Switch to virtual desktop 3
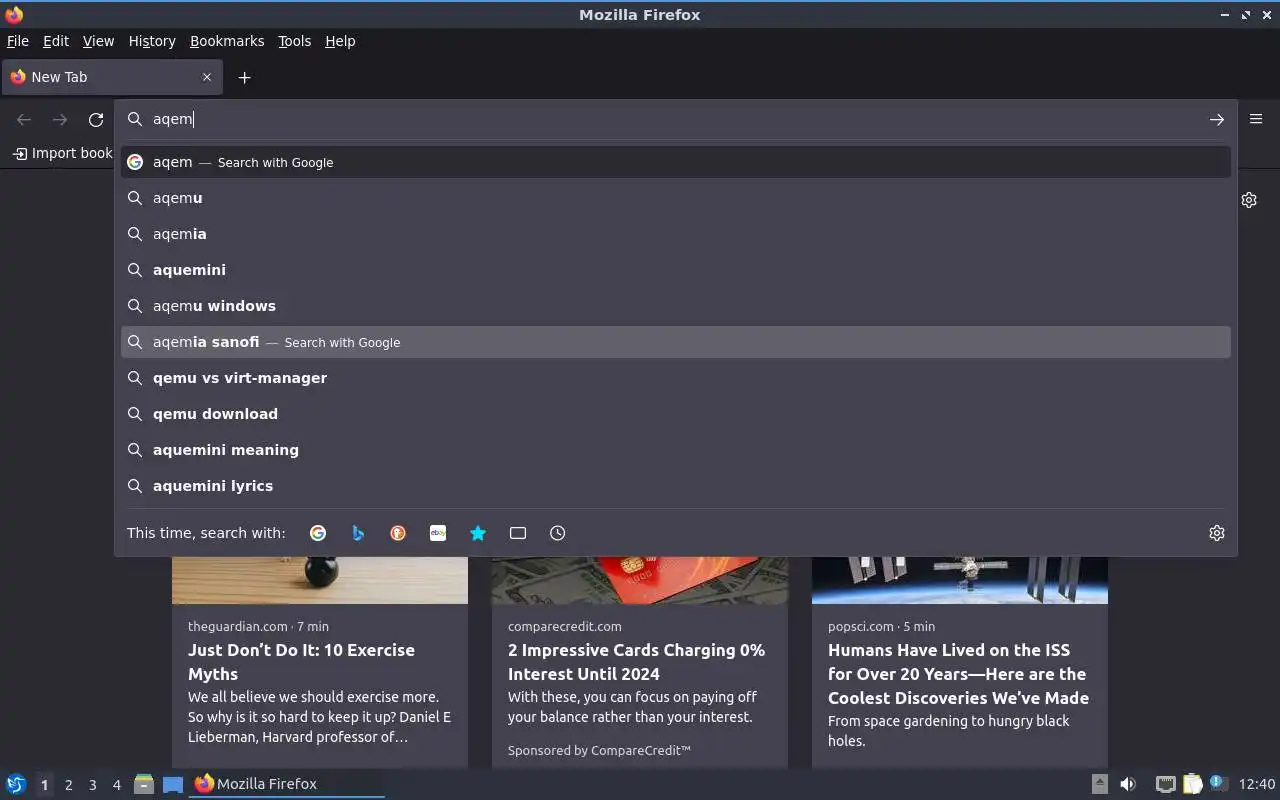Screen dimensions: 1280x800 pos(92,785)
